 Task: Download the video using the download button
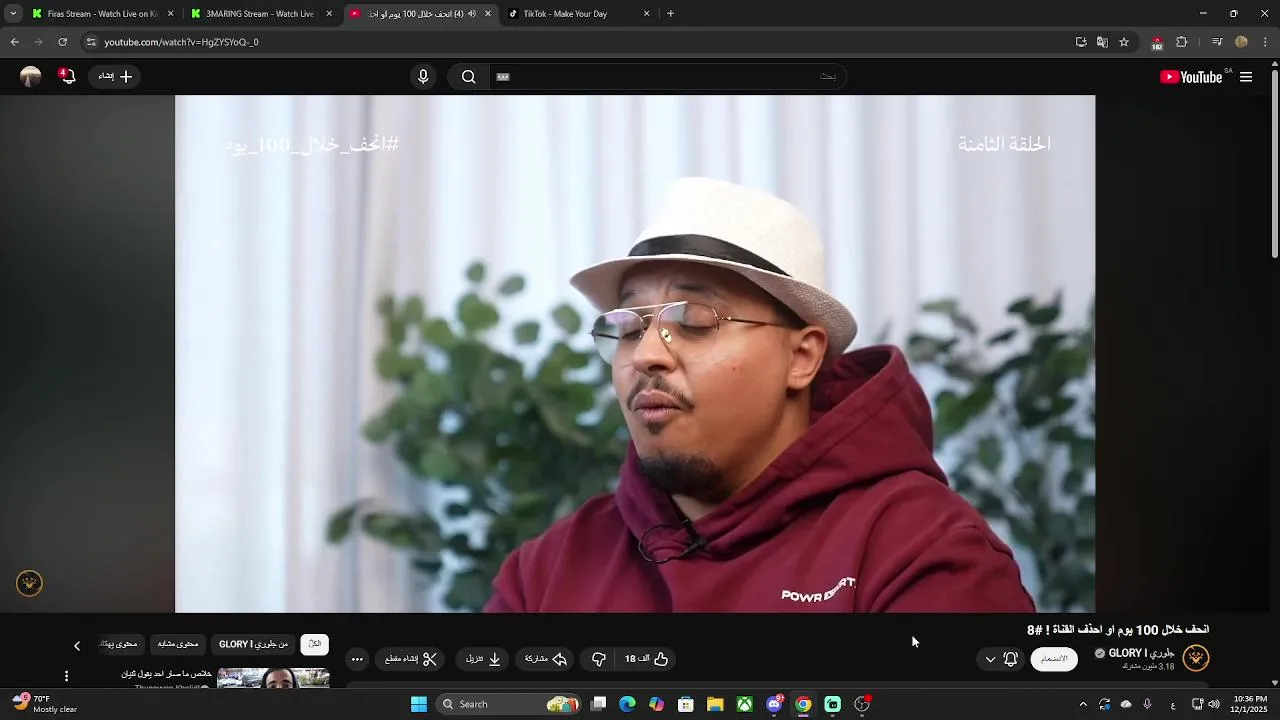tap(484, 659)
